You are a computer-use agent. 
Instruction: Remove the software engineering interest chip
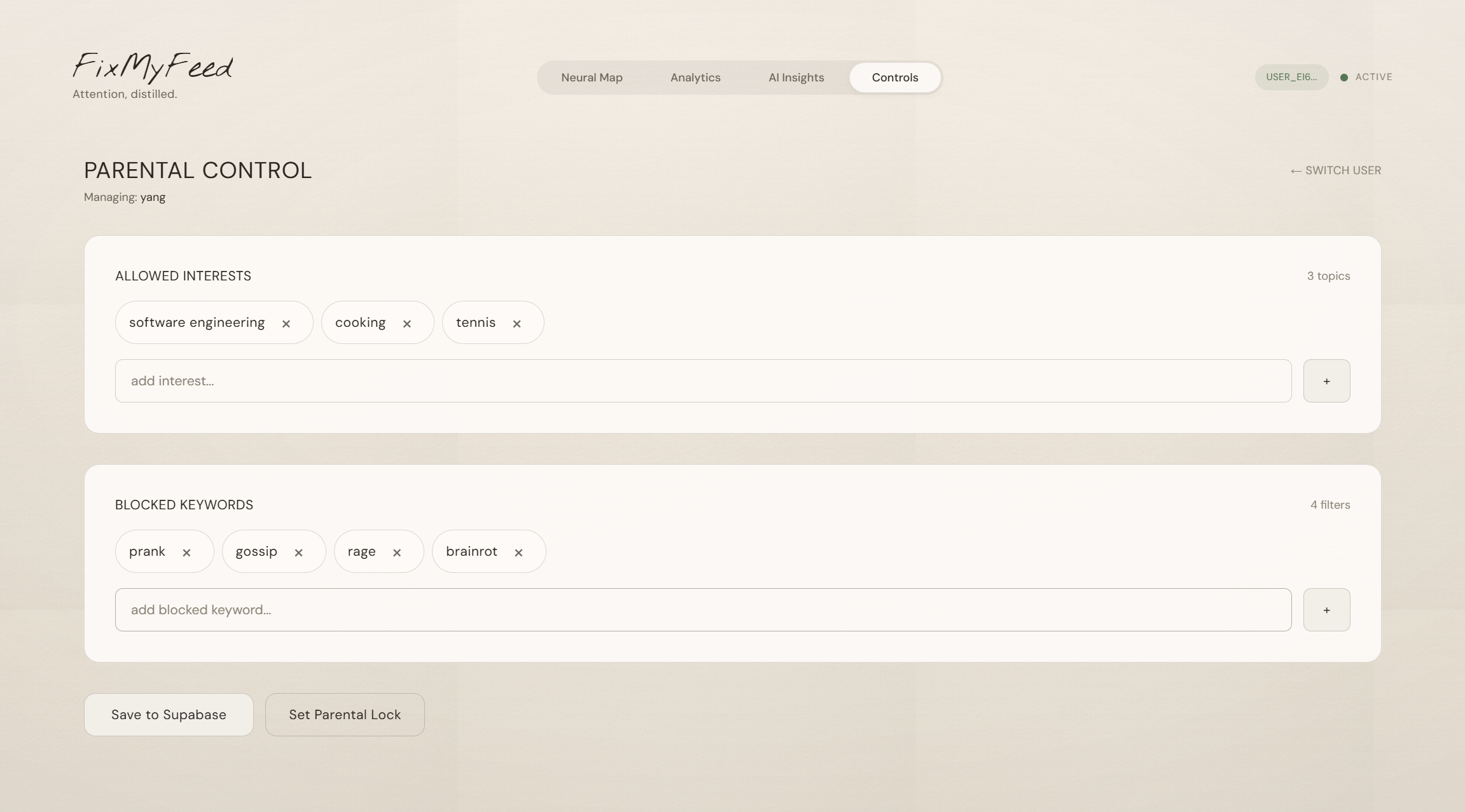point(286,324)
